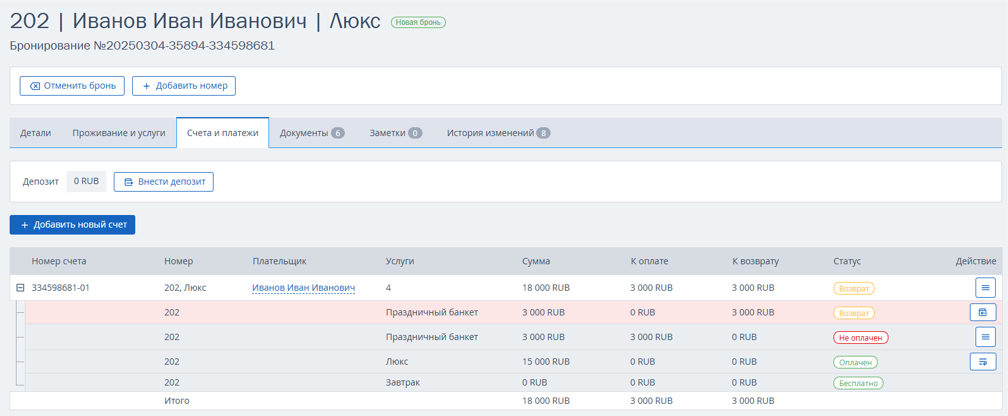Click refund action icon in Возврат row

coord(982,312)
